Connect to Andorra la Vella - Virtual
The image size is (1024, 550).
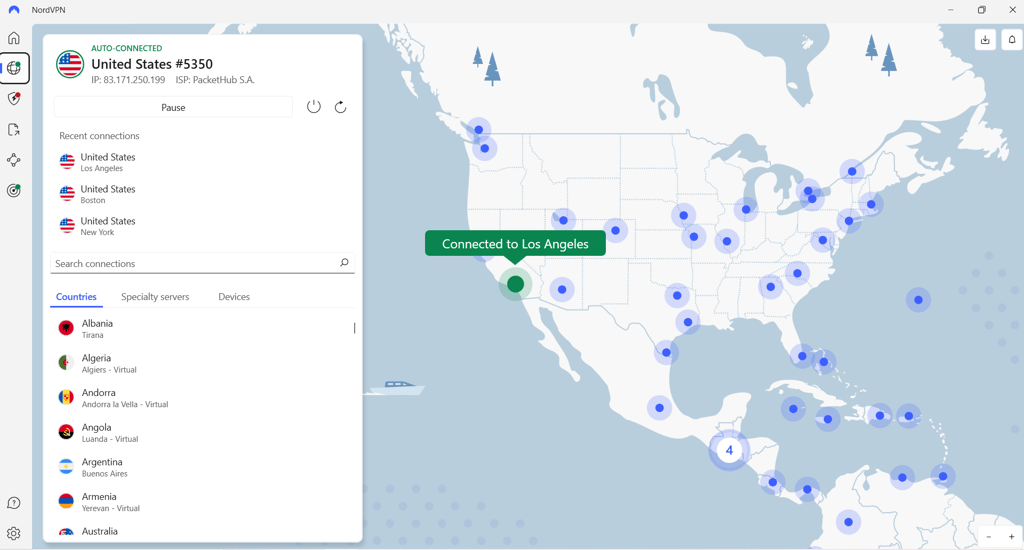point(201,397)
